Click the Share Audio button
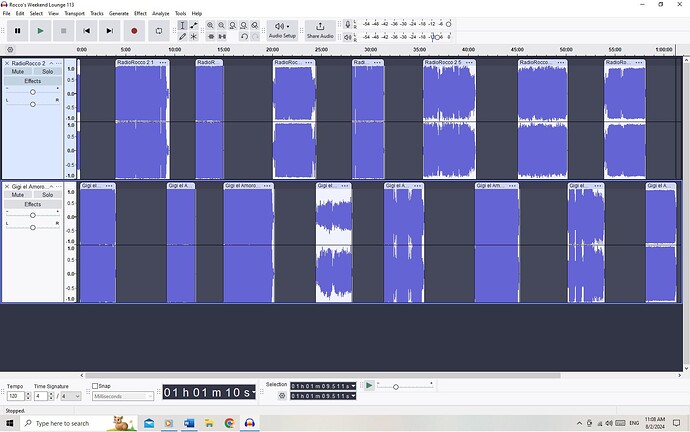 320,31
